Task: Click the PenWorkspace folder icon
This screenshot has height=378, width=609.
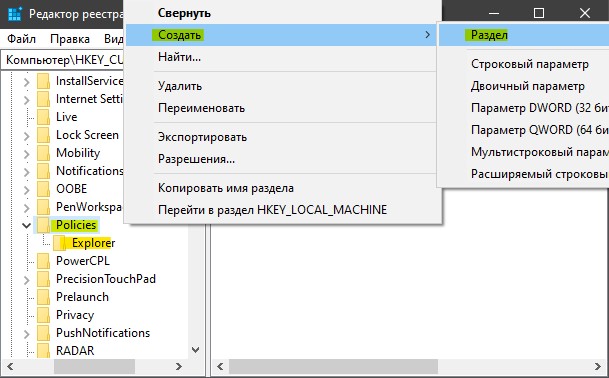Action: pyautogui.click(x=44, y=207)
